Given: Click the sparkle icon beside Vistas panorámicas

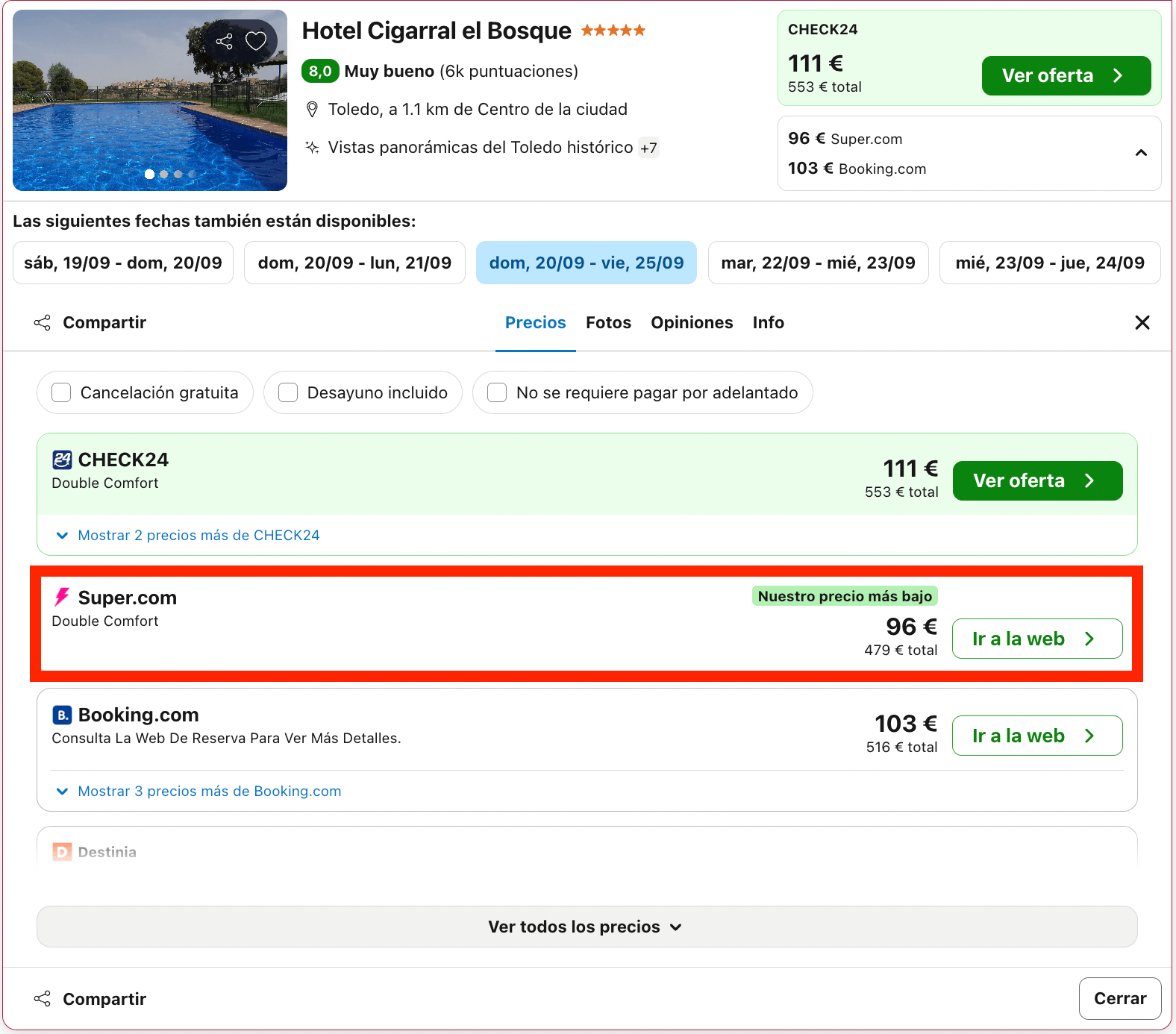Looking at the screenshot, I should (313, 147).
